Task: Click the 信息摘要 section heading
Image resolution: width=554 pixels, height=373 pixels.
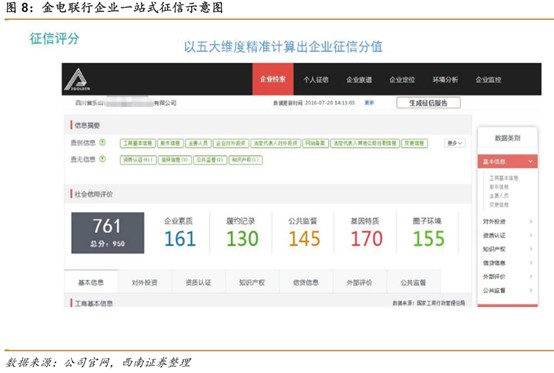Action: 87,125
